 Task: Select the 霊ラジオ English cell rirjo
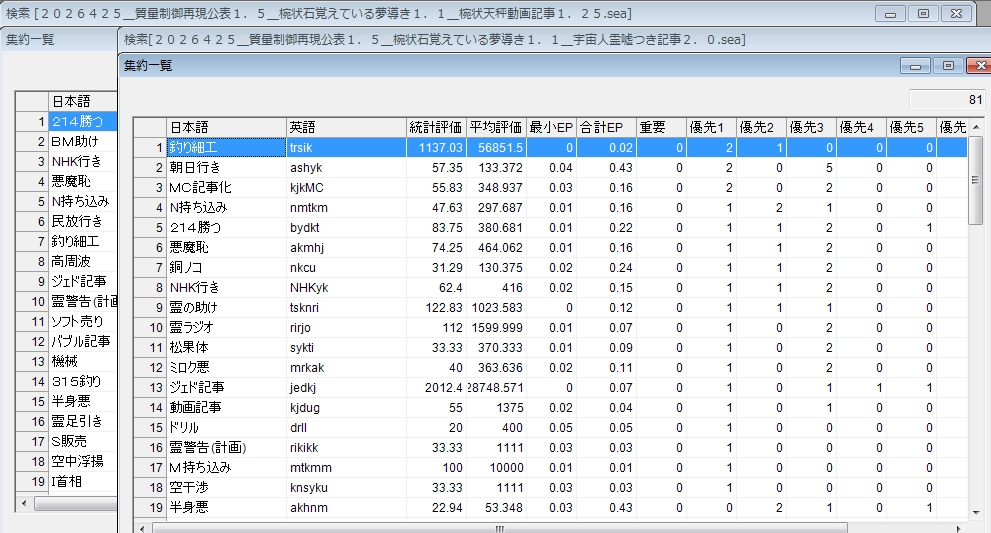pyautogui.click(x=345, y=327)
